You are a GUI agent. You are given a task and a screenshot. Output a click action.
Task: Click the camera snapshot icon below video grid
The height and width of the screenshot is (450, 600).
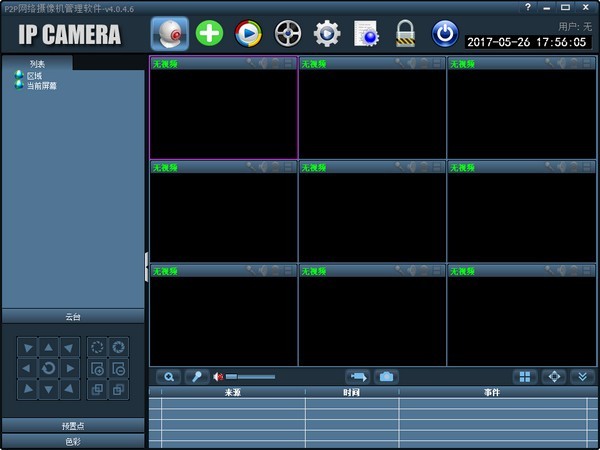[x=386, y=377]
